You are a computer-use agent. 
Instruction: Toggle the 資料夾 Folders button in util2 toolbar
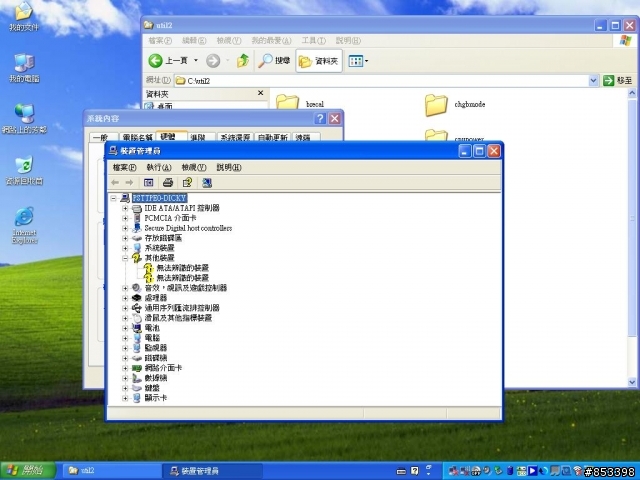pos(319,61)
